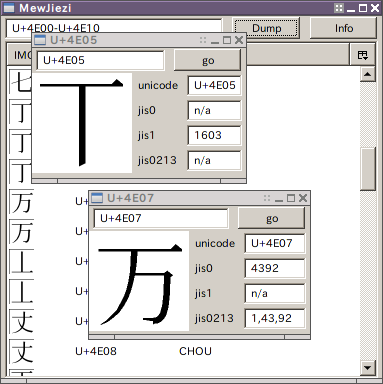
Task: Focus the U+4E07 code input field
Action: 161,218
